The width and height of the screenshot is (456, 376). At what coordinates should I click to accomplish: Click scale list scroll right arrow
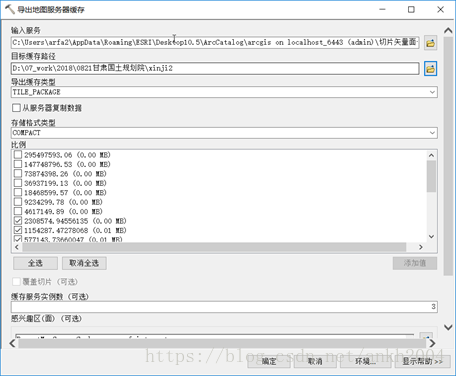(x=421, y=247)
